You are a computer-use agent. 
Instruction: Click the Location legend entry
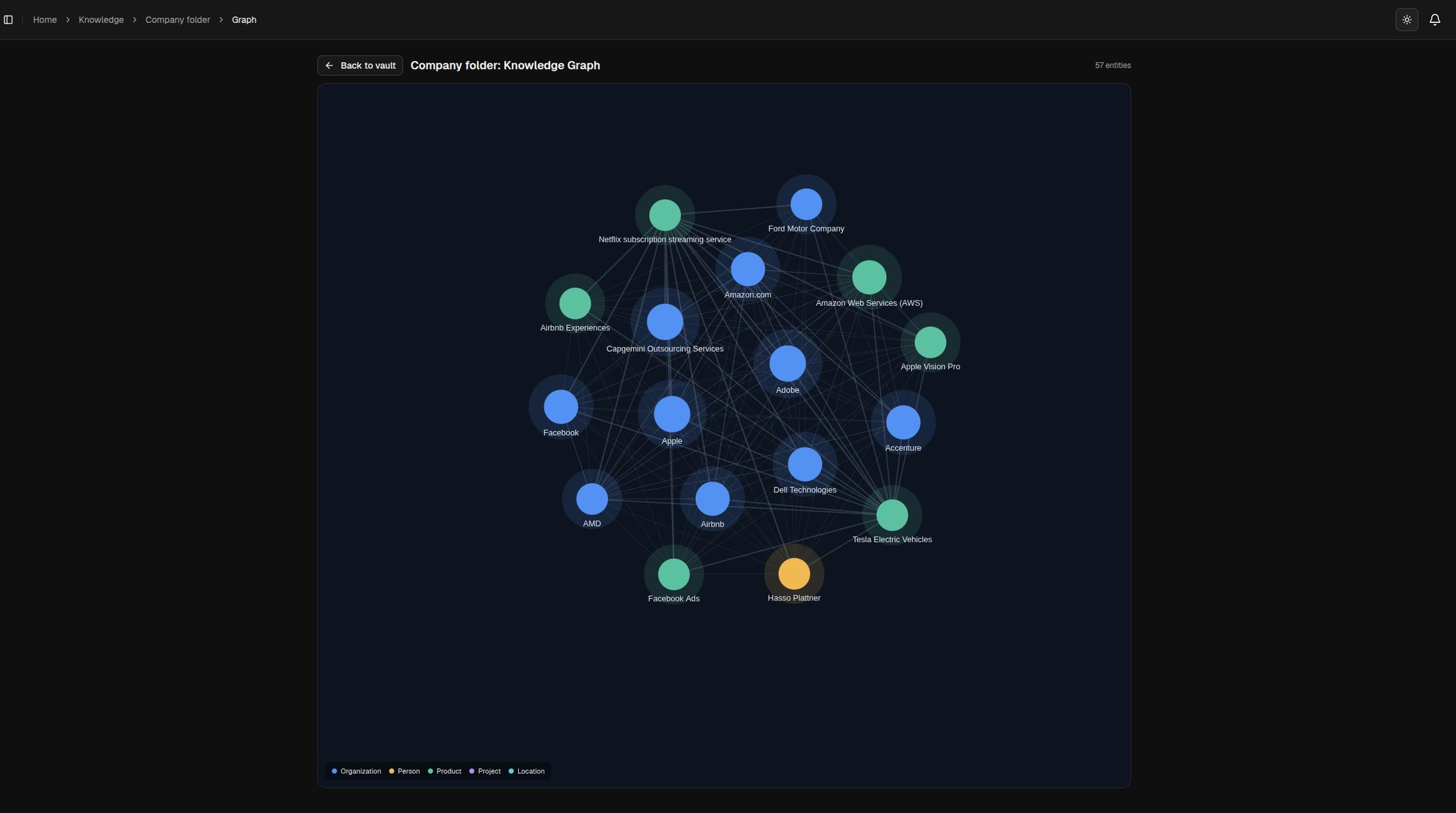[526, 771]
